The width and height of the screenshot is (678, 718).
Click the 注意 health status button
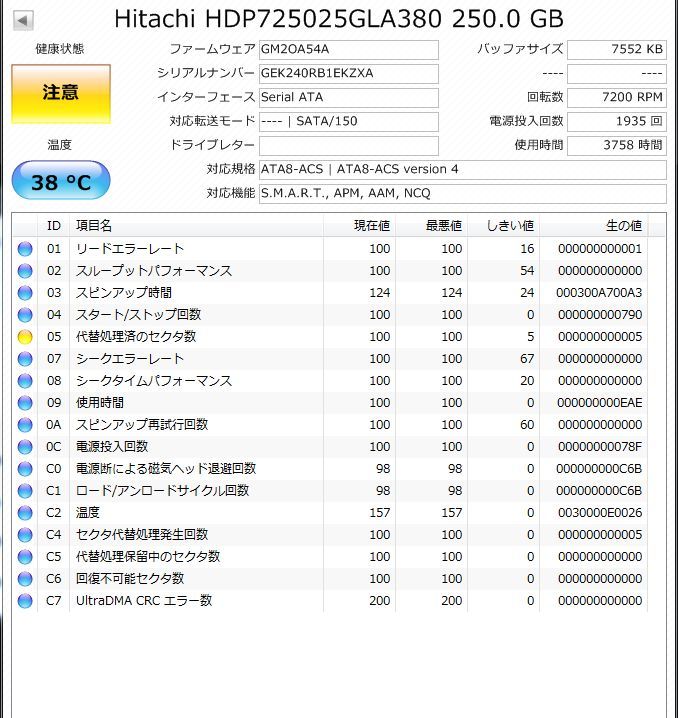click(x=61, y=94)
